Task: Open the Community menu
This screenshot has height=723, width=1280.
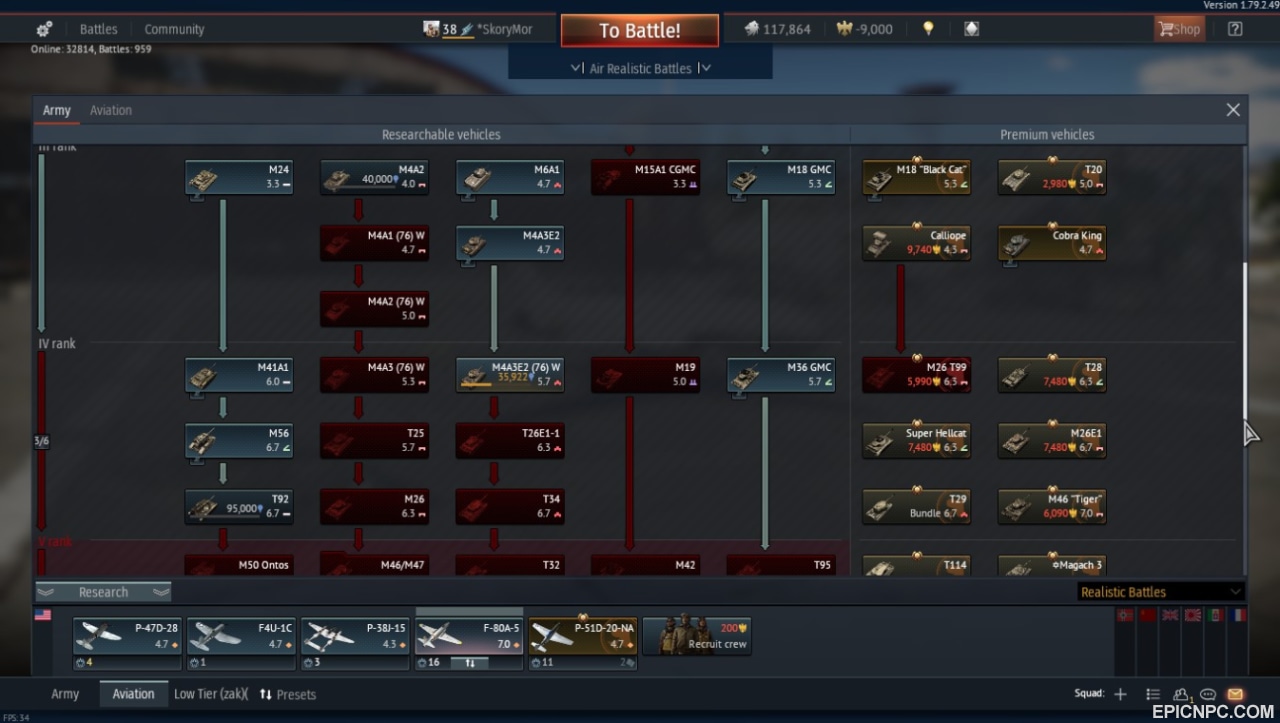Action: tap(174, 29)
